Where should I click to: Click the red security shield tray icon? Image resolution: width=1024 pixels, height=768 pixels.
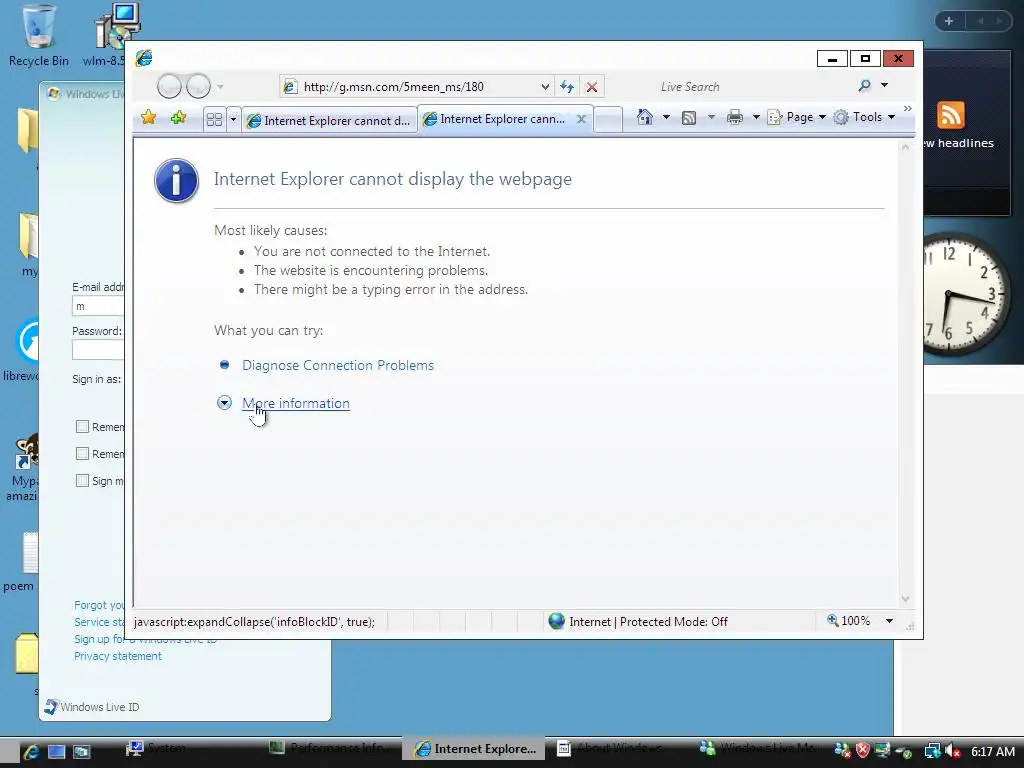pos(862,751)
